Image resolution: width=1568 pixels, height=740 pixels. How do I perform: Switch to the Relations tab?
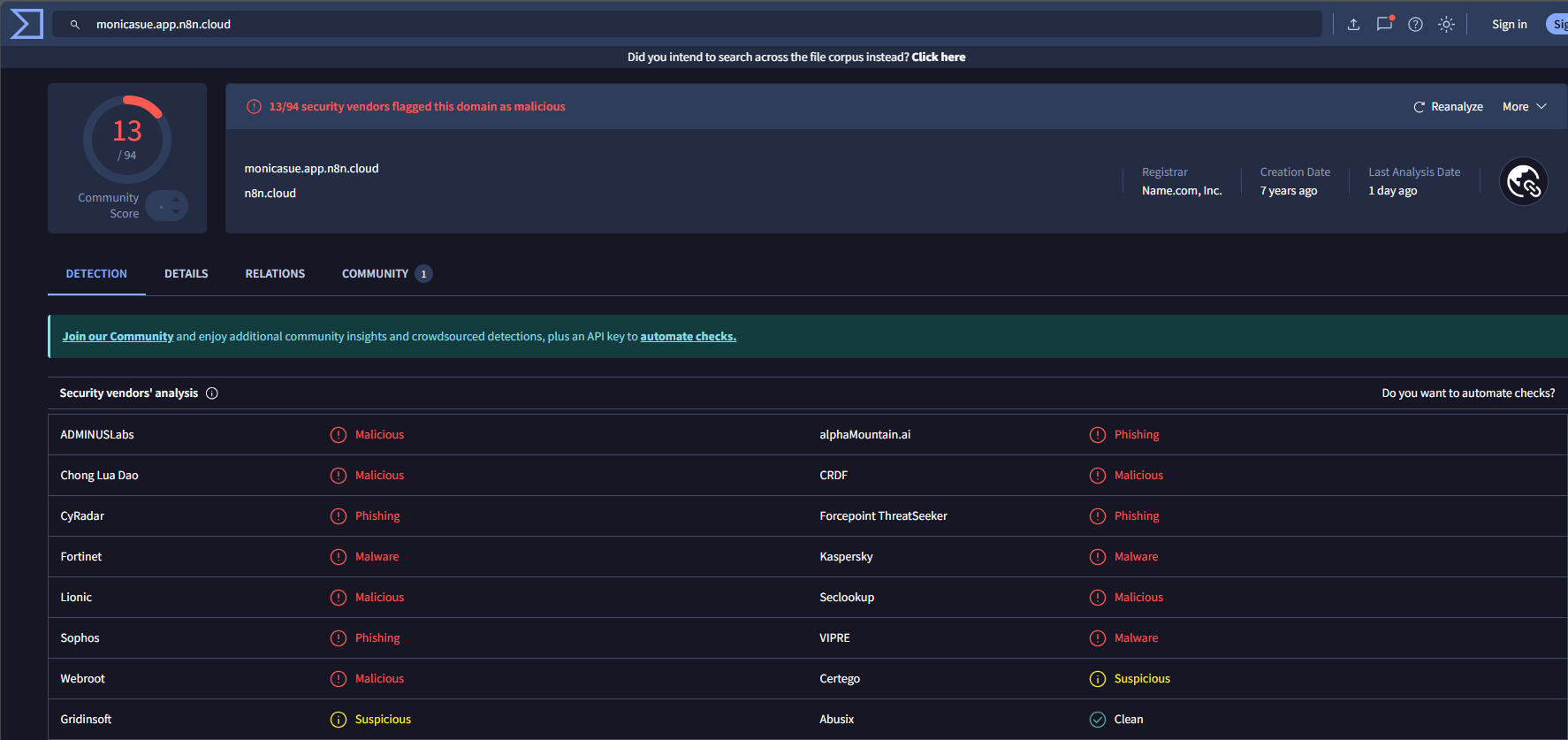click(275, 274)
